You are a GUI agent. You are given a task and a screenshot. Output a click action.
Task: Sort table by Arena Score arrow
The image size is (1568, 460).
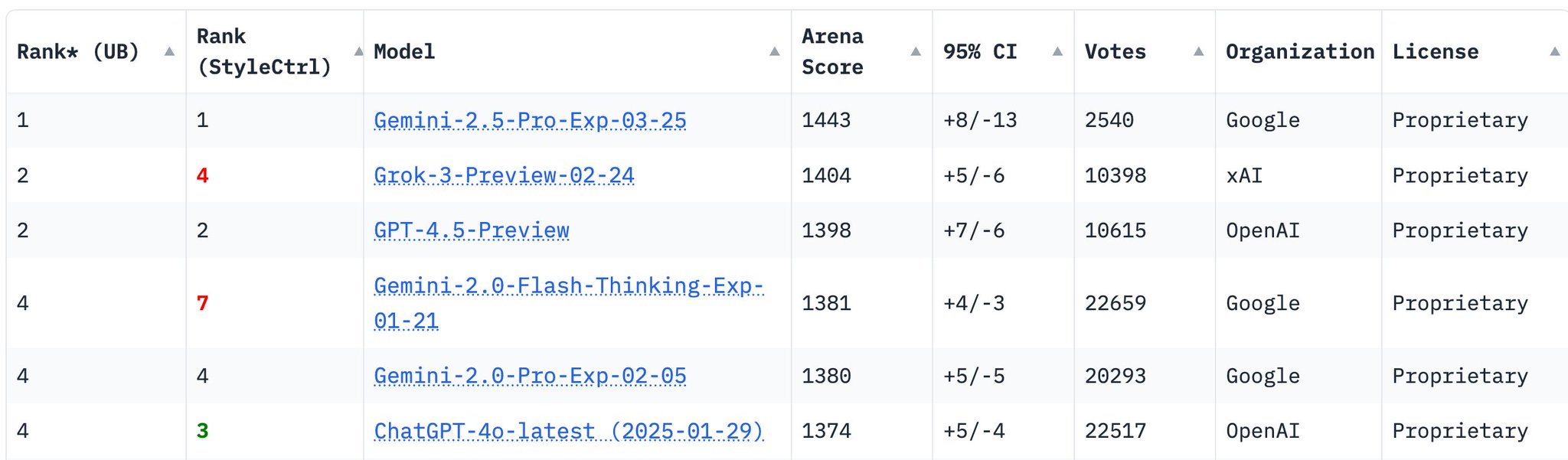pos(915,51)
